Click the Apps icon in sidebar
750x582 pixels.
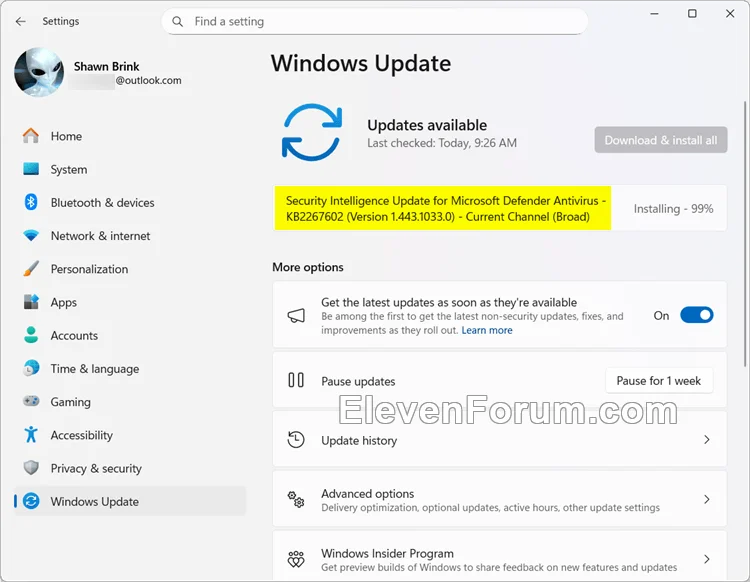tap(31, 302)
